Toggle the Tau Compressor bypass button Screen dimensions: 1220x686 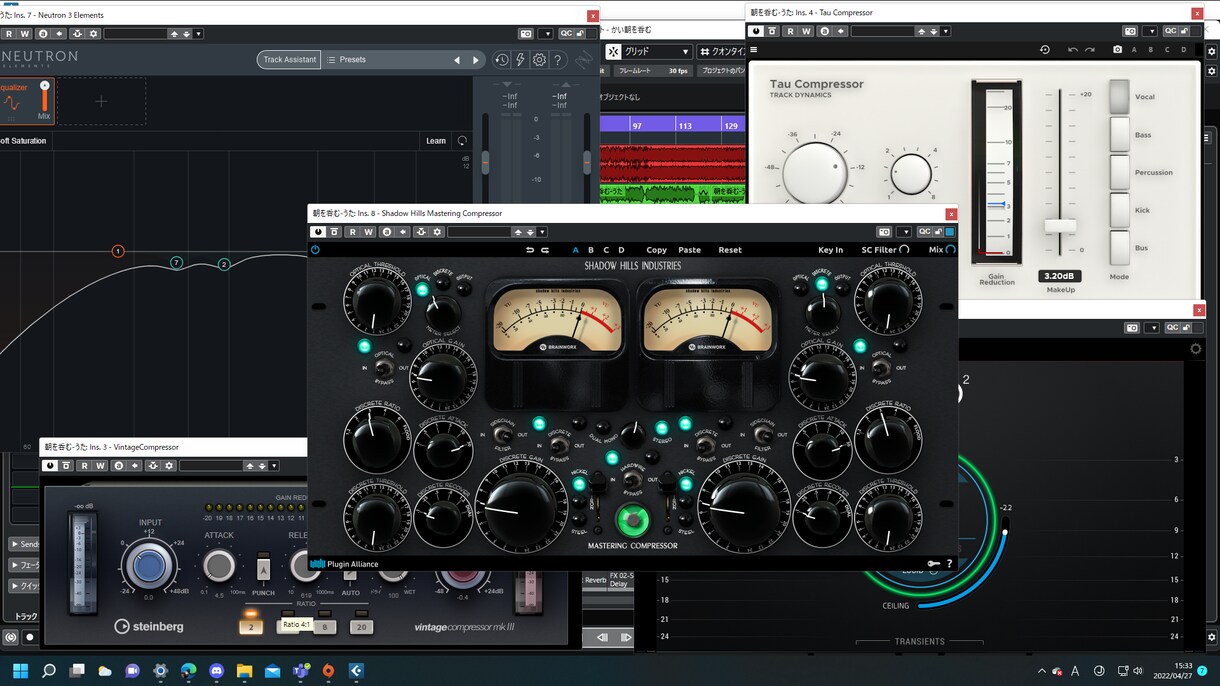click(773, 31)
